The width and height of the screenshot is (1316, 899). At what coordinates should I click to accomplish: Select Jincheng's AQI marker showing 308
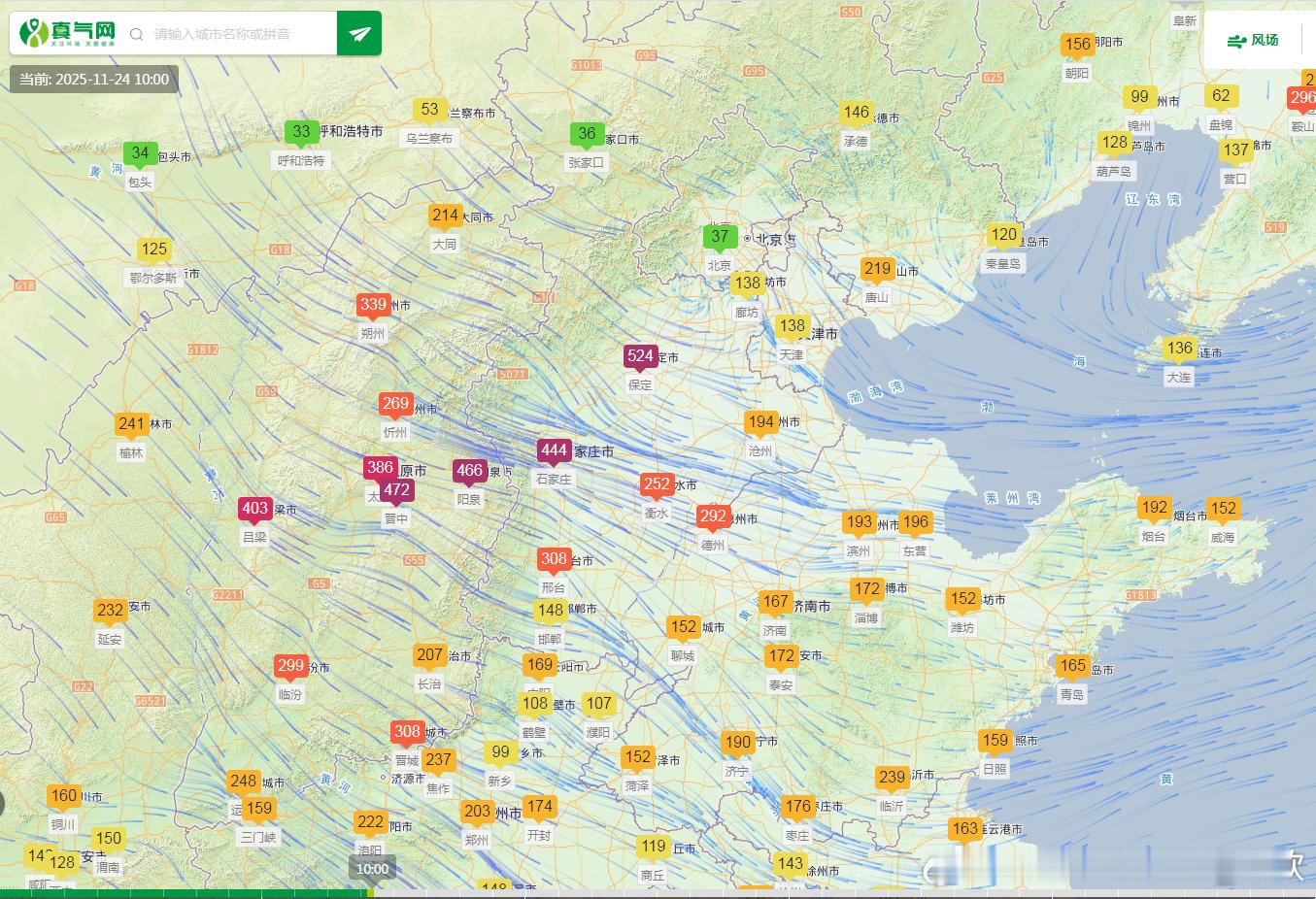coord(407,734)
